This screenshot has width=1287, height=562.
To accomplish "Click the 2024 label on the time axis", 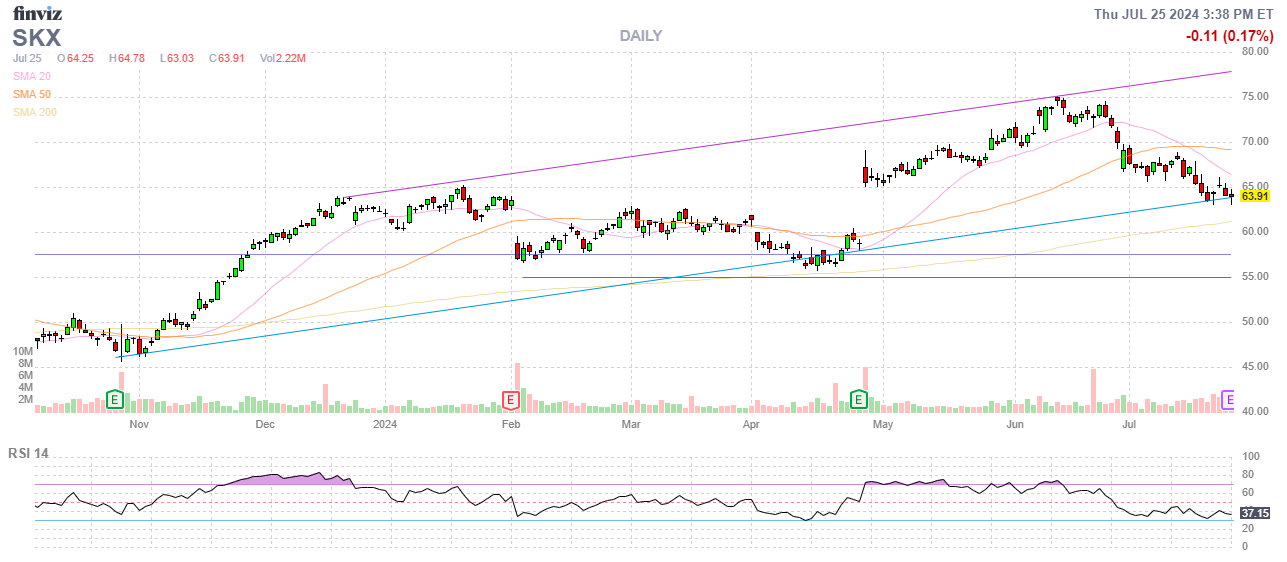I will click(385, 424).
